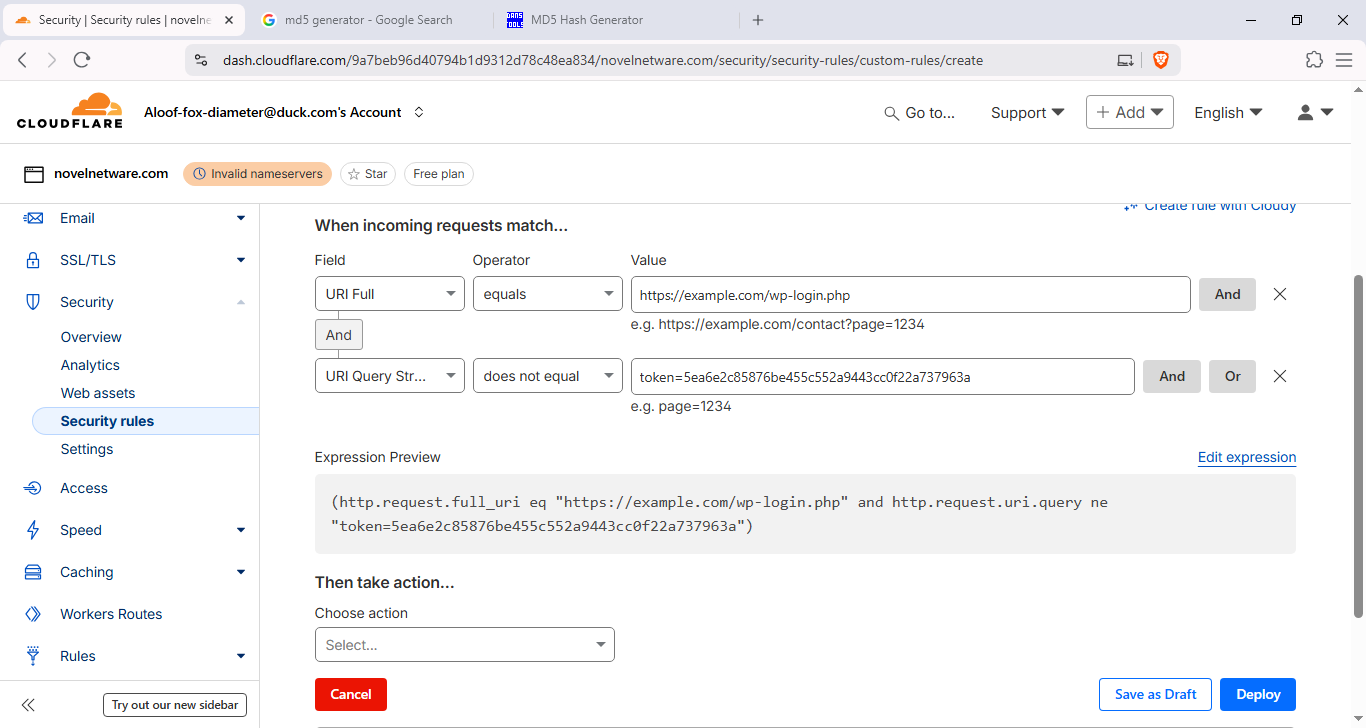
Task: Expand the 'does not equal' operator dropdown
Action: pyautogui.click(x=547, y=376)
